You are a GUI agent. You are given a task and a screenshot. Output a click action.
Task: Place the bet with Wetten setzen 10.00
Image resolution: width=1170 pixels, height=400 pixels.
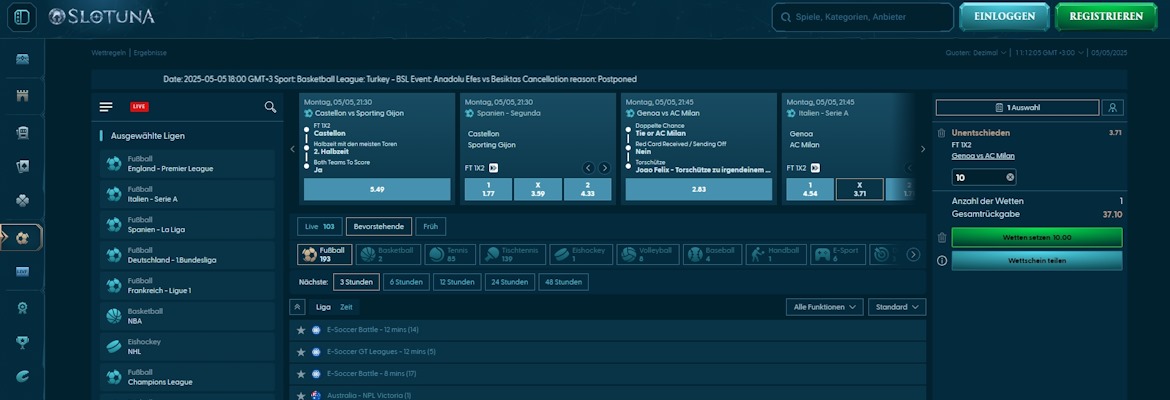[x=1036, y=237]
